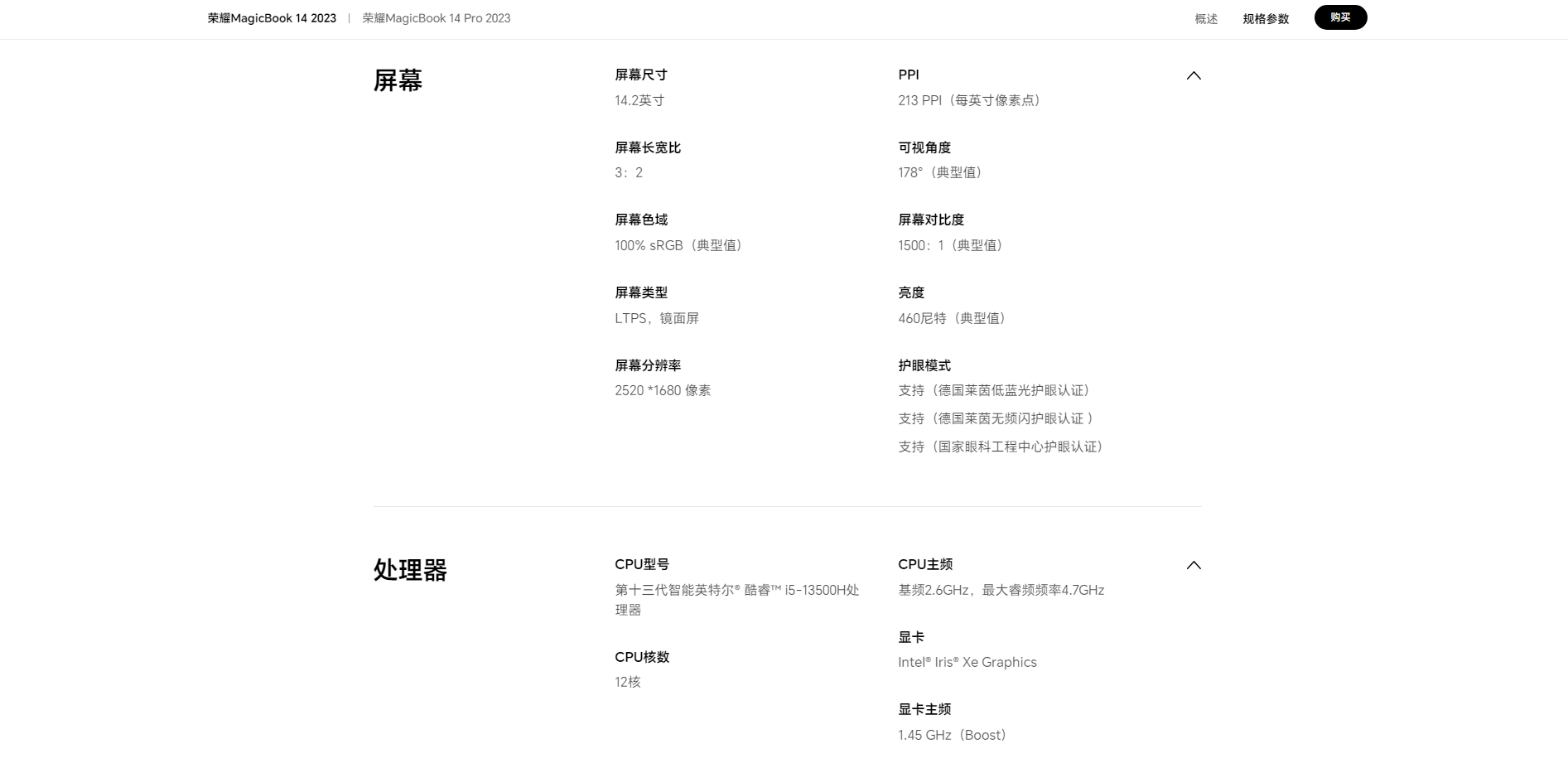Click the 屏幕分辨率 label

[x=648, y=365]
